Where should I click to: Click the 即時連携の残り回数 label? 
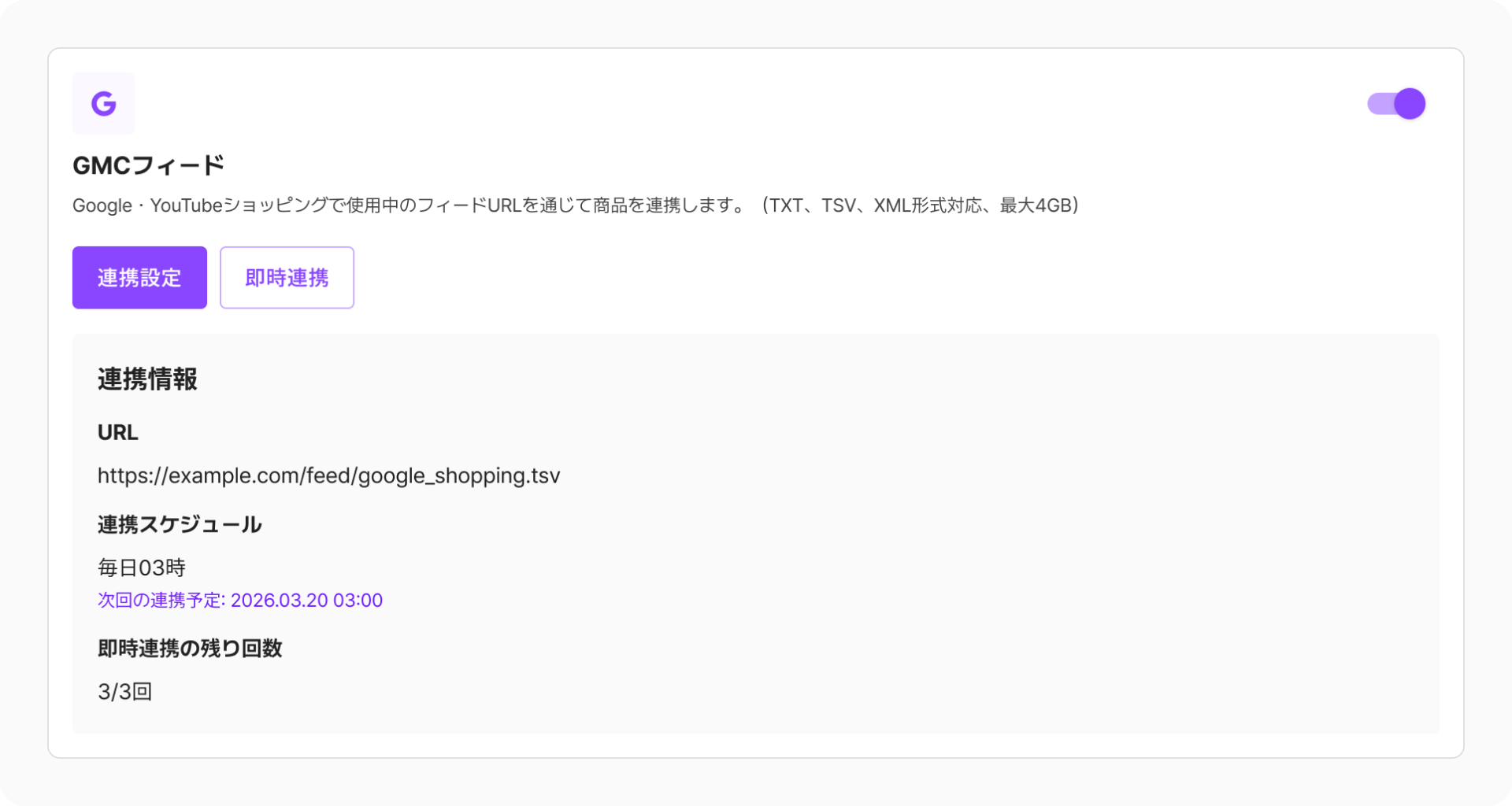coord(190,649)
